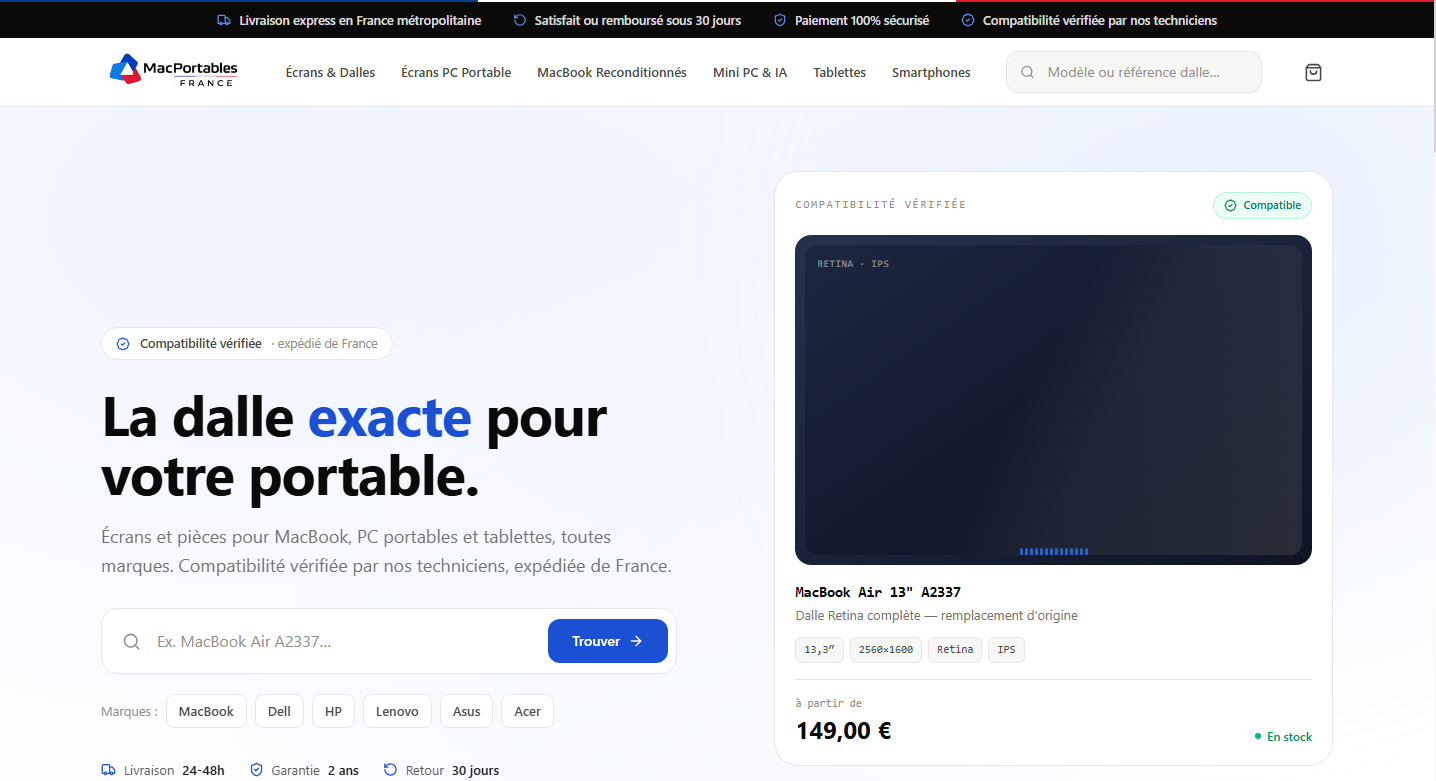Focus the Modèle ou référence dalle search field
1436x781 pixels.
pyautogui.click(x=1134, y=72)
